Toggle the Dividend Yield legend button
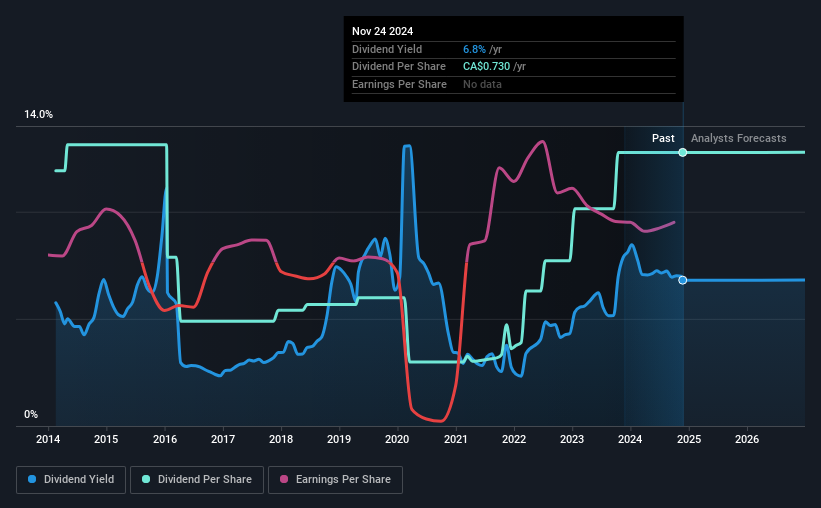 click(71, 480)
